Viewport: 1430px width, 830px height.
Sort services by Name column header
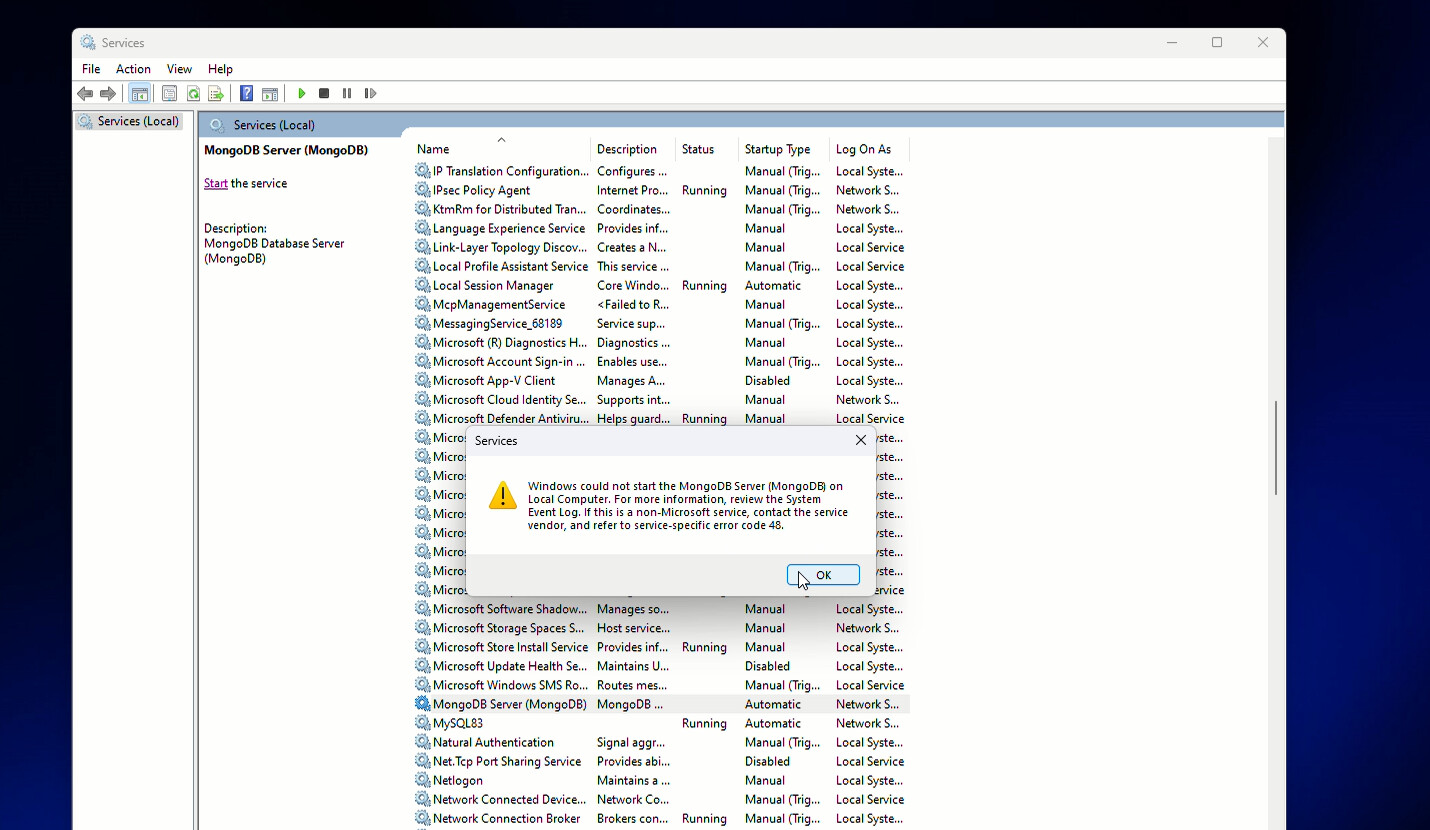tap(433, 149)
